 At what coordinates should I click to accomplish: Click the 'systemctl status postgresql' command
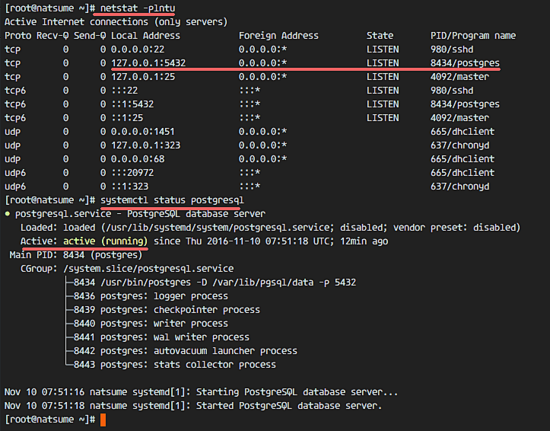[172, 200]
